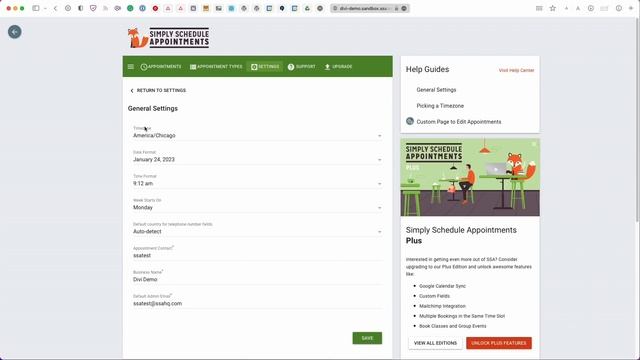
Task: Click the Google Calendar Sync feature text
Action: (442, 286)
